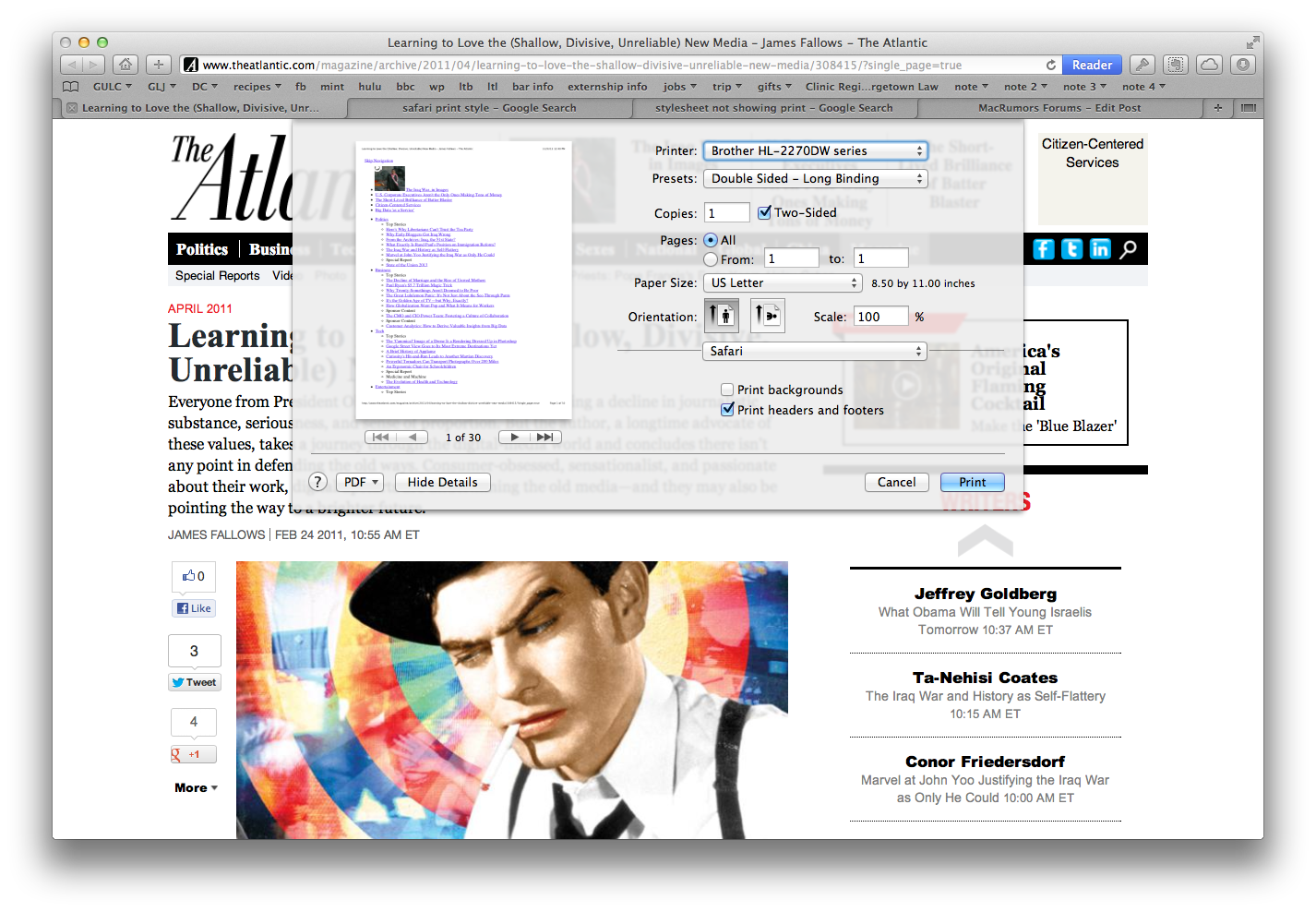Click the Tweet share button
The width and height of the screenshot is (1316, 912).
(194, 683)
